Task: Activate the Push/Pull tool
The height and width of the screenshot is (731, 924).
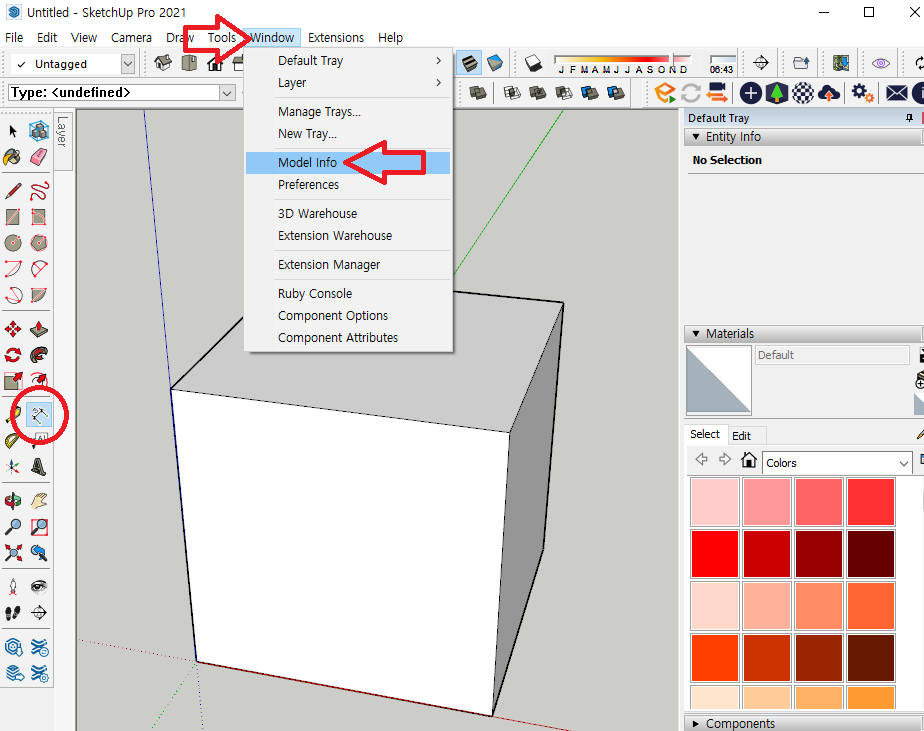Action: click(x=39, y=329)
